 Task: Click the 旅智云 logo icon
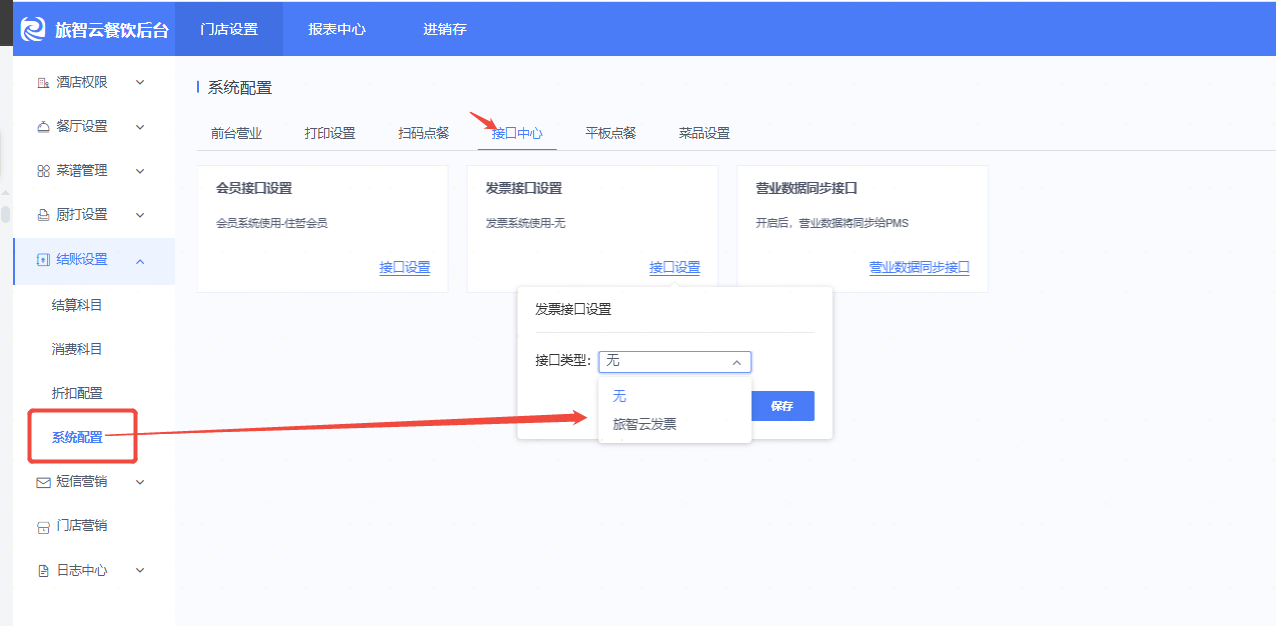click(x=34, y=29)
